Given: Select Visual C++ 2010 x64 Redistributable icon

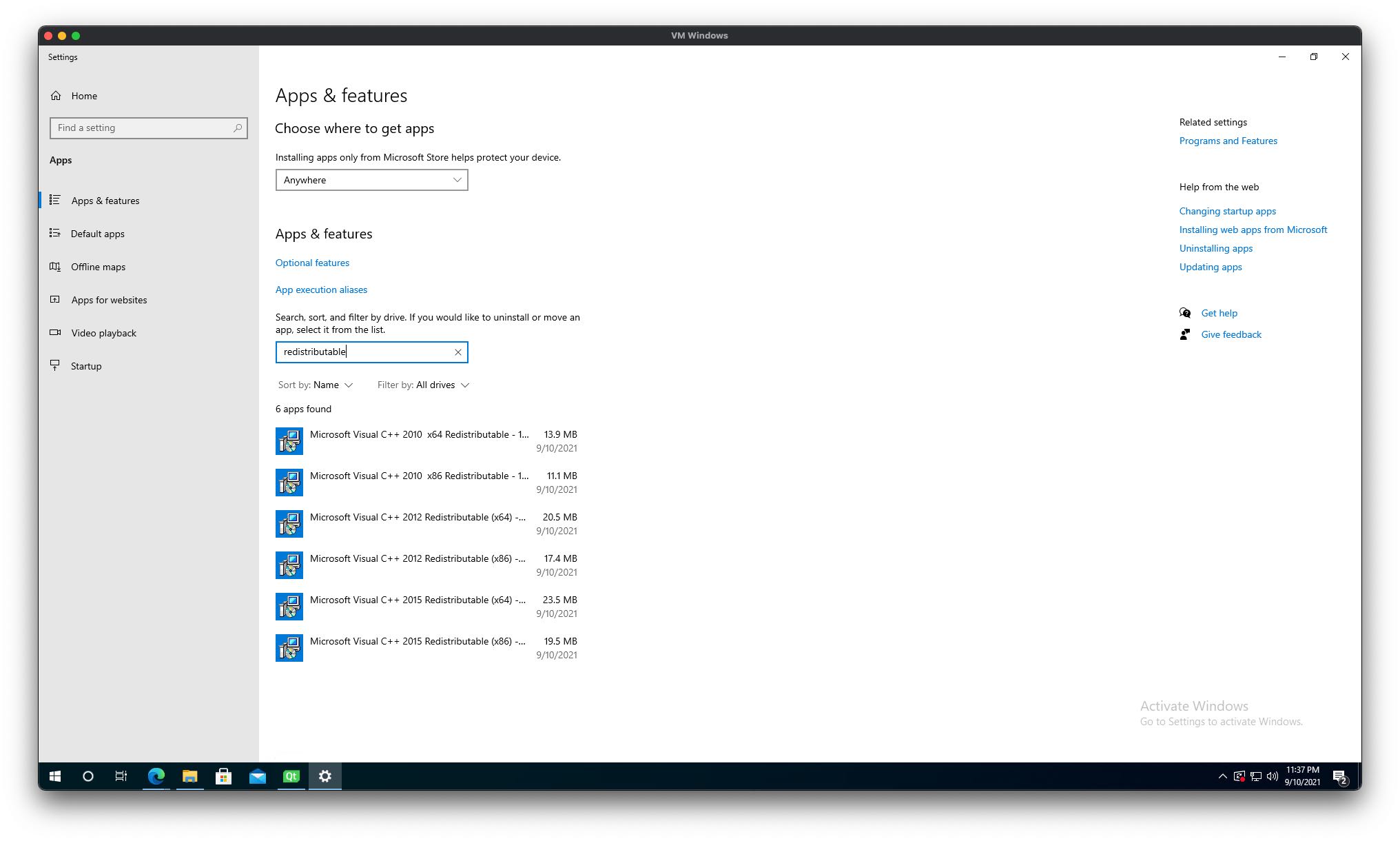Looking at the screenshot, I should coord(289,441).
